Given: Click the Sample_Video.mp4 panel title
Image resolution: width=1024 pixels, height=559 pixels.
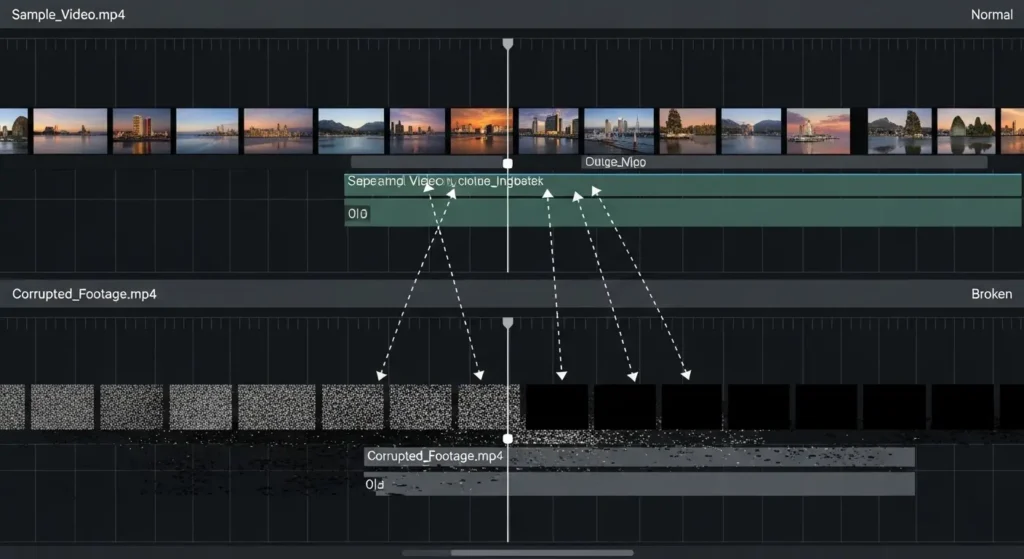Looking at the screenshot, I should pos(69,15).
